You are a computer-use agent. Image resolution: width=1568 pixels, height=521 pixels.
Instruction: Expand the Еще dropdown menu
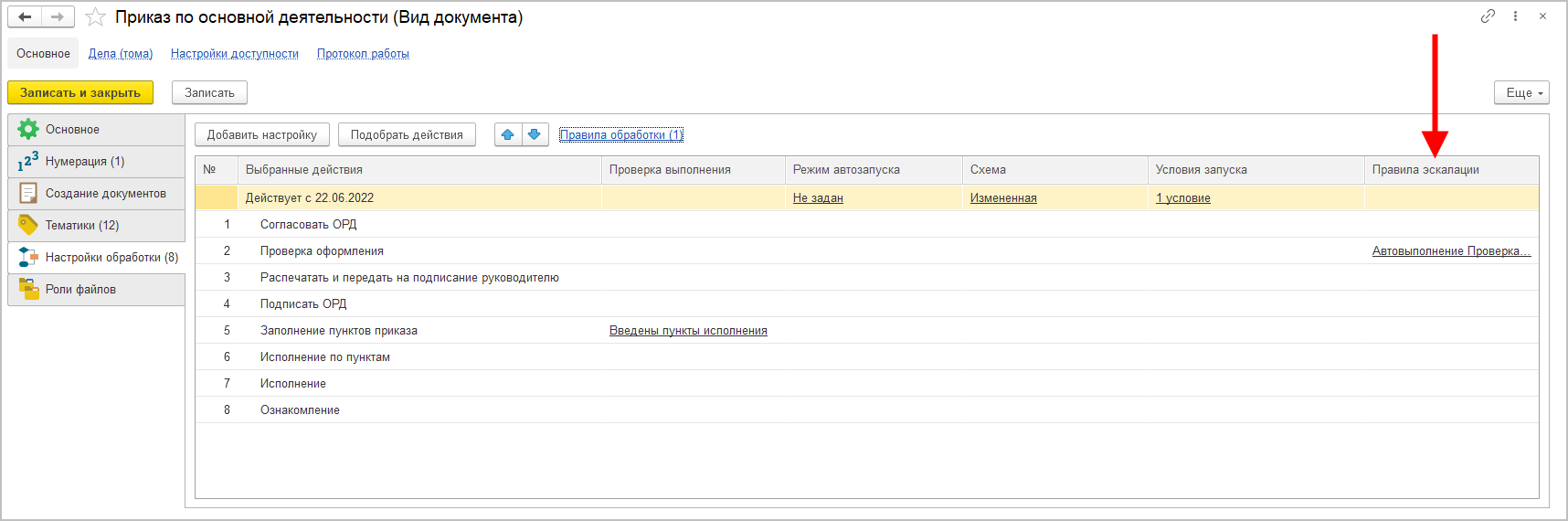coord(1521,92)
